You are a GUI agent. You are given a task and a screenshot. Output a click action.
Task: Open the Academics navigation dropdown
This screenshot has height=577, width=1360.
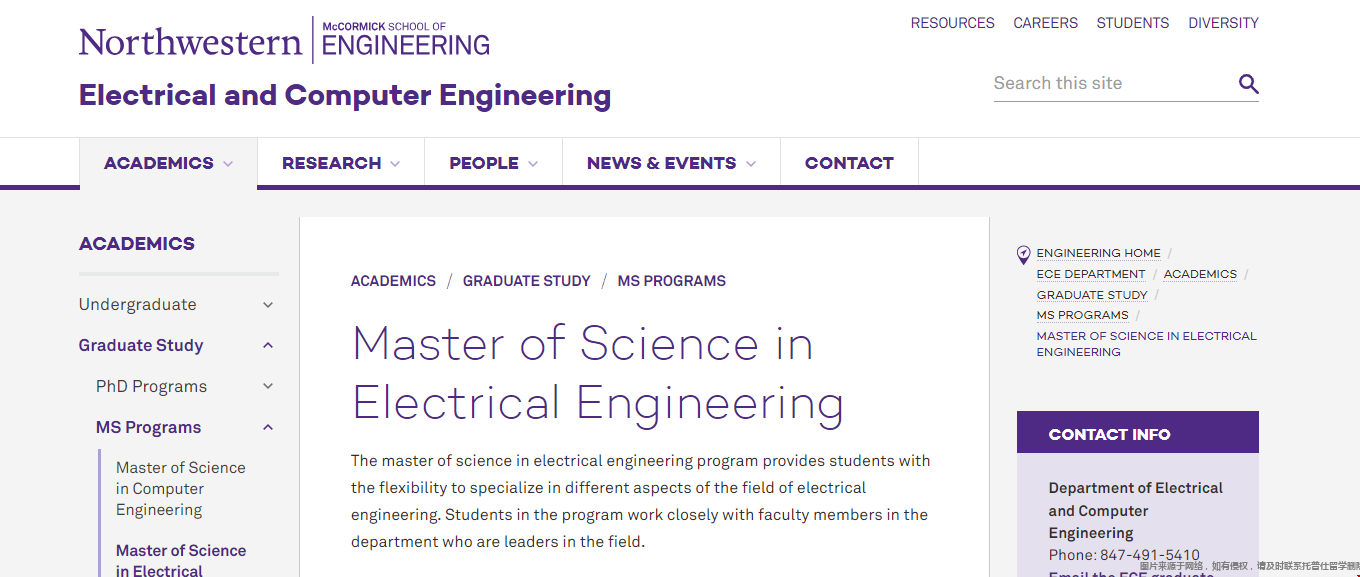pyautogui.click(x=168, y=163)
